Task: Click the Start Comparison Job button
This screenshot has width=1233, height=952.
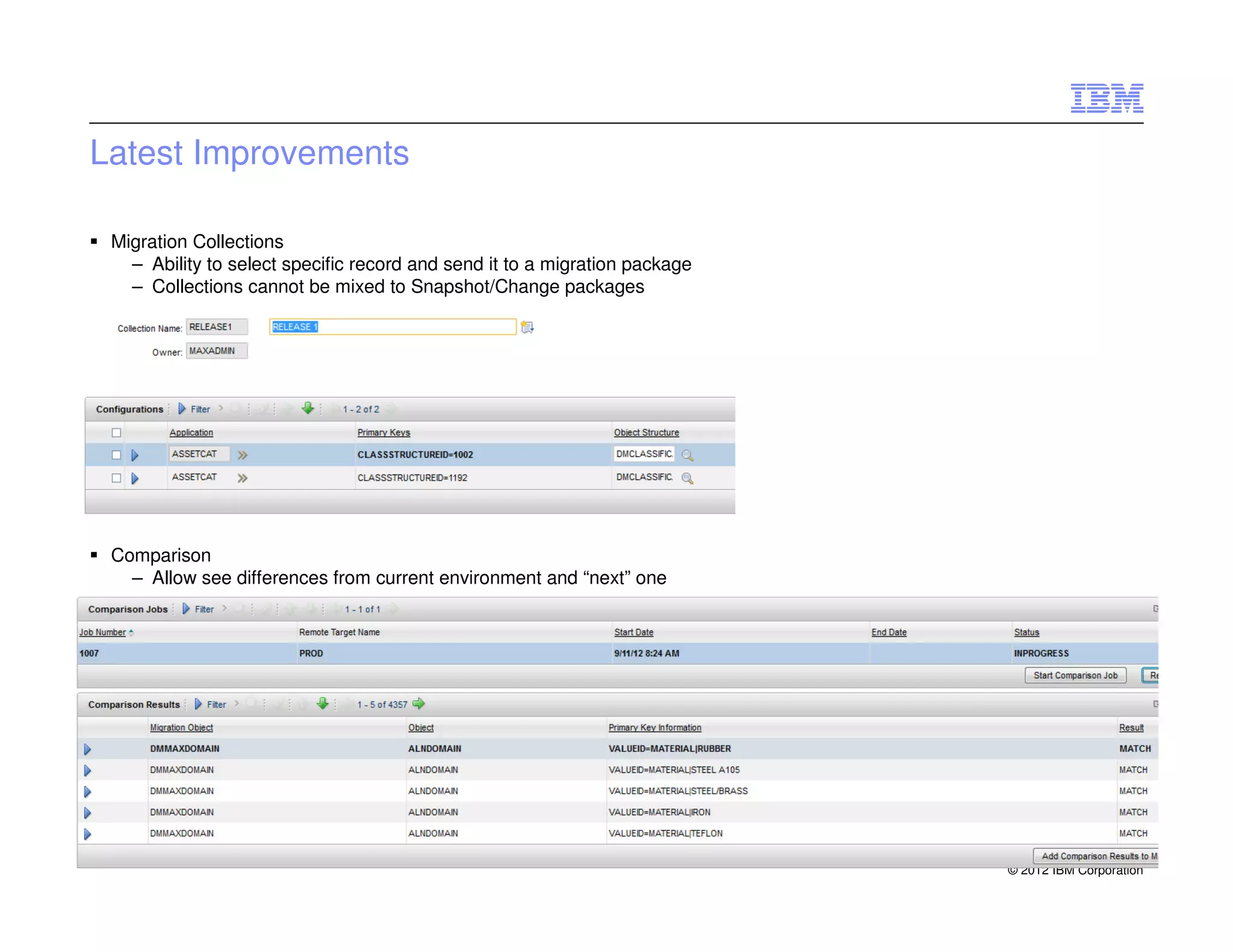Action: click(1075, 675)
